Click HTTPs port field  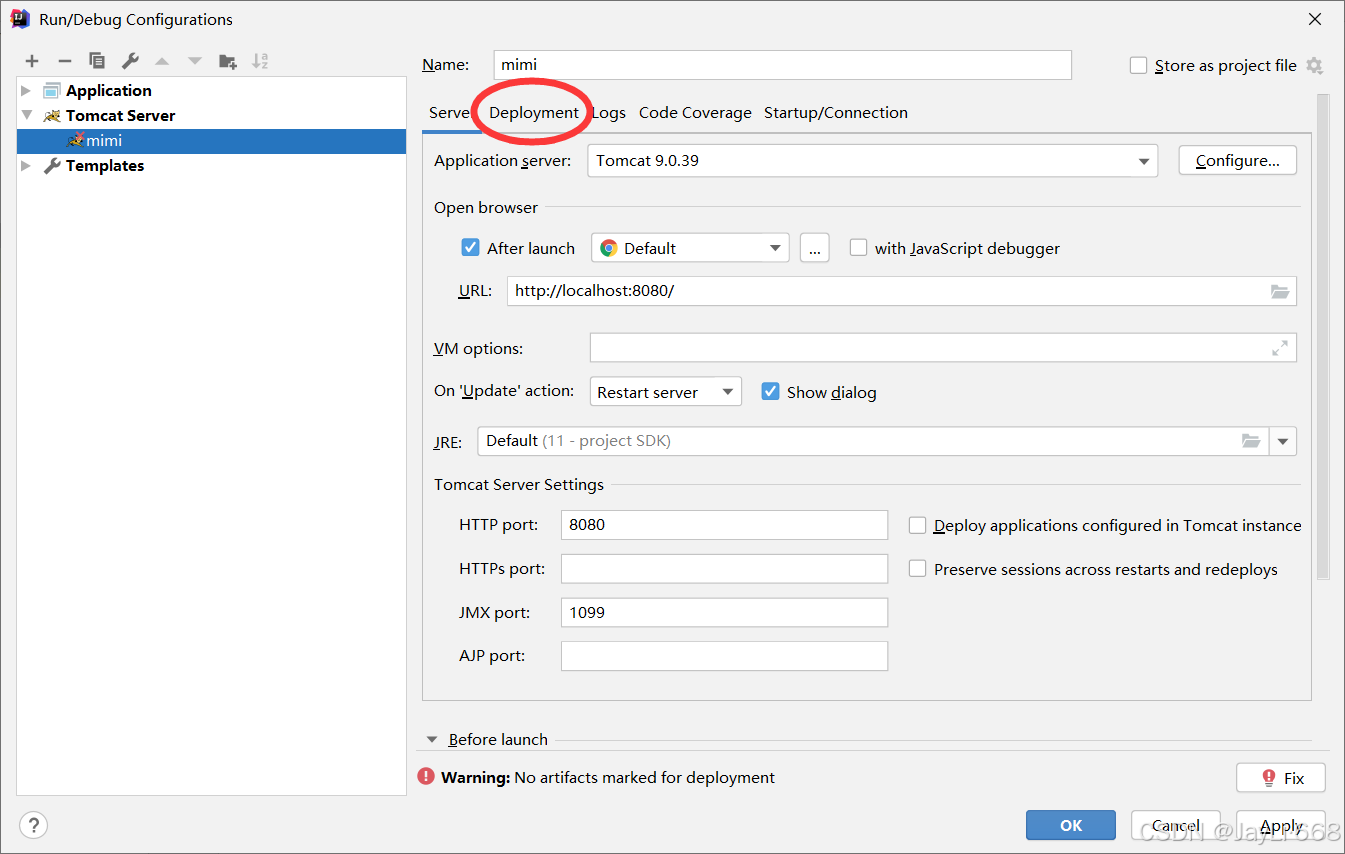coord(724,568)
